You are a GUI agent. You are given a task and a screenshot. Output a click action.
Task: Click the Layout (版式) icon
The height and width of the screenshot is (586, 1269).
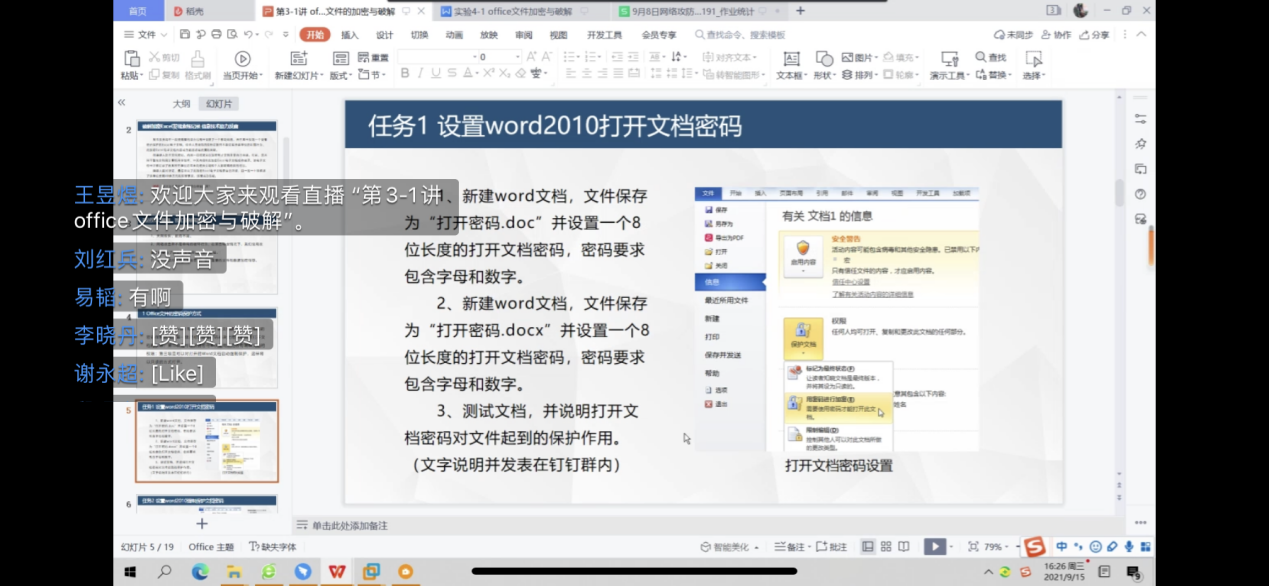339,58
